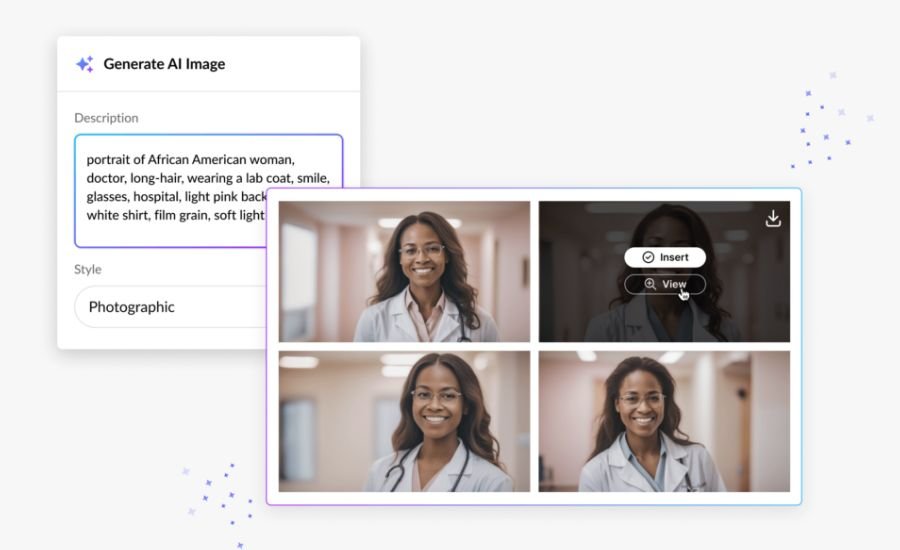Click the sparkle icon beside Generate AI Image

pos(85,64)
